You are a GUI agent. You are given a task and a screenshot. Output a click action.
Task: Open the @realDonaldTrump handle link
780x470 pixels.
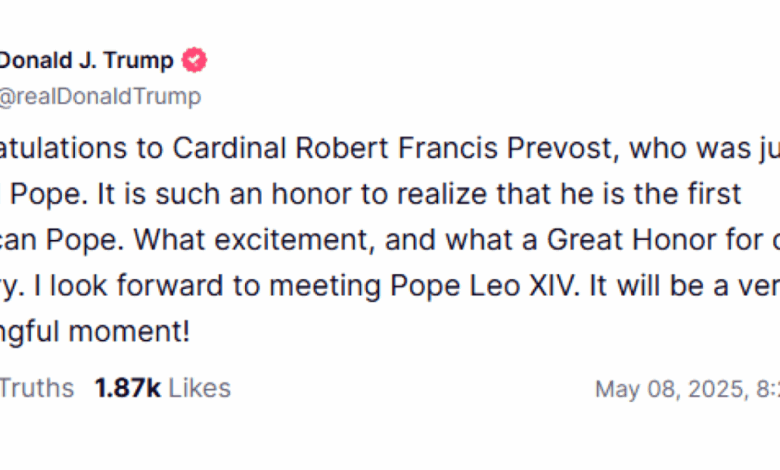100,96
